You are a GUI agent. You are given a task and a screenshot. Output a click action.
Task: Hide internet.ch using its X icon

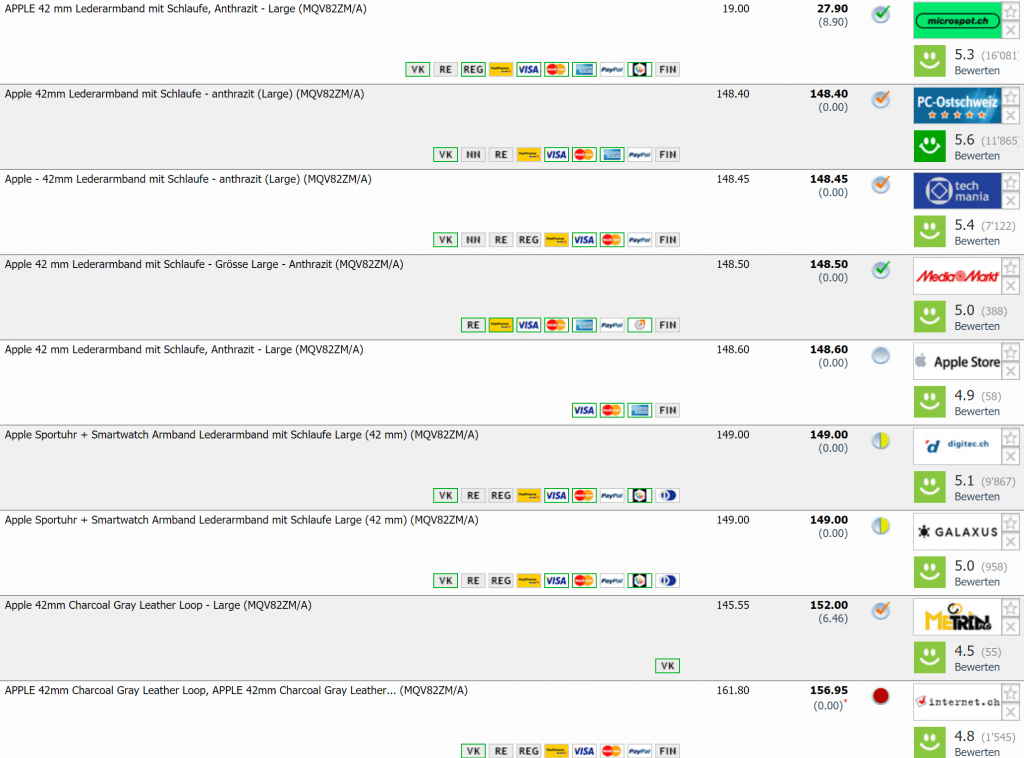1010,712
